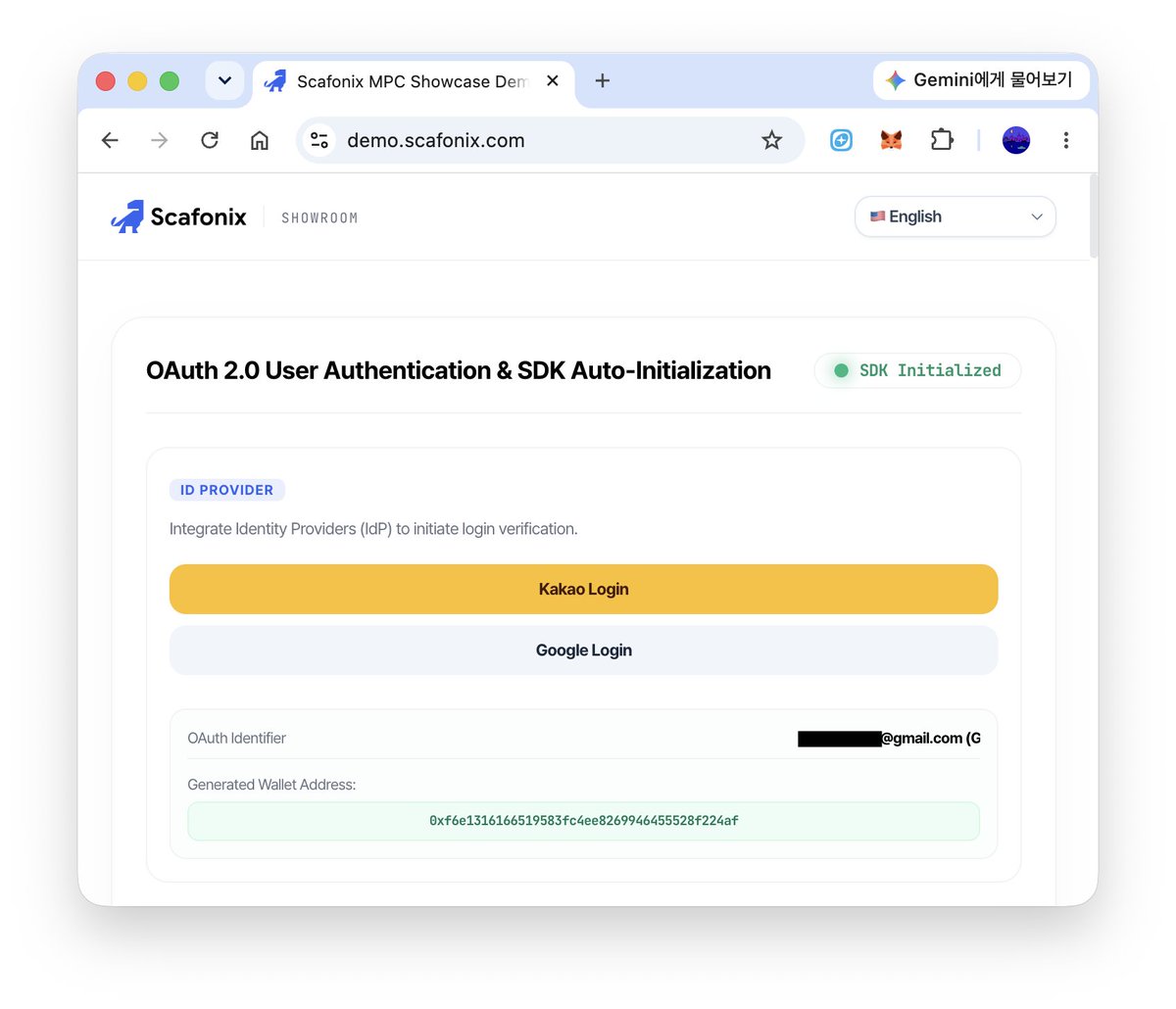Click the SHOWROOM label
Screen dimensions: 1176x1009
tap(319, 217)
